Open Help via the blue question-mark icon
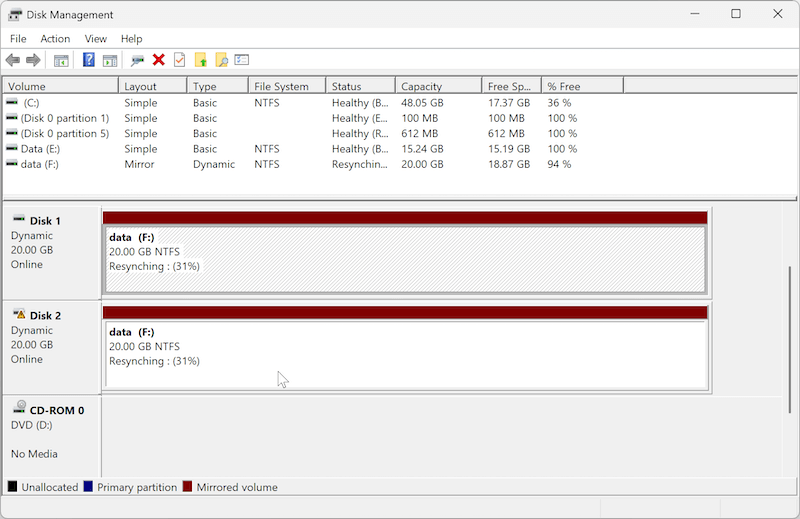This screenshot has width=800, height=519. coord(89,60)
